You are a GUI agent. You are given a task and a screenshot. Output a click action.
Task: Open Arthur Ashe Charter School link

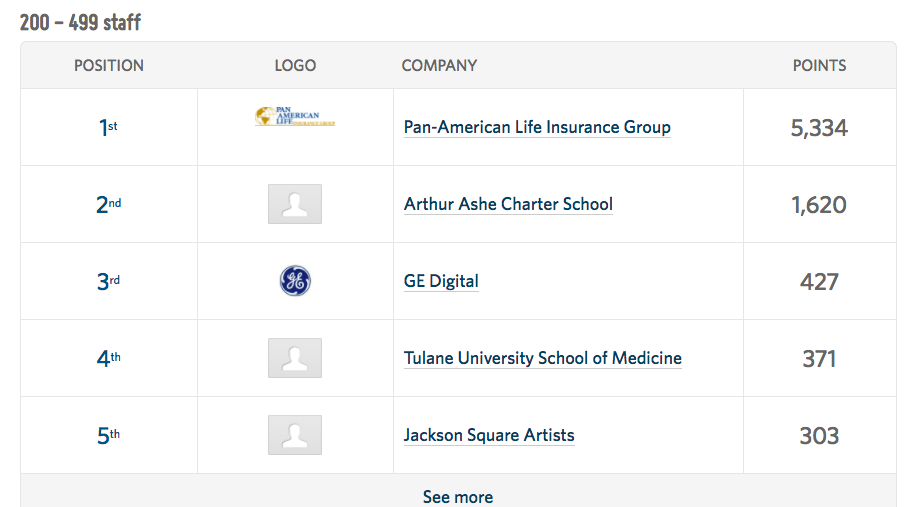(508, 204)
